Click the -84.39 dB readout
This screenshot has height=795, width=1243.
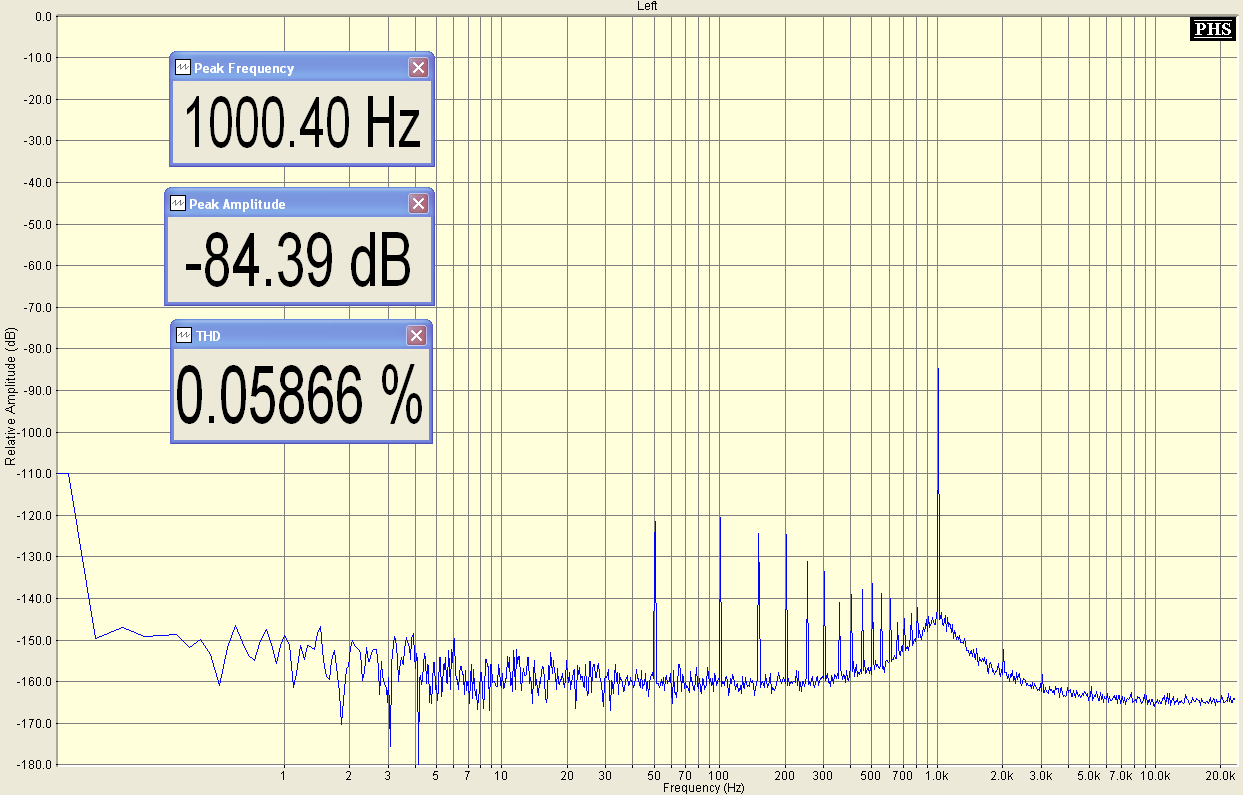pos(299,261)
